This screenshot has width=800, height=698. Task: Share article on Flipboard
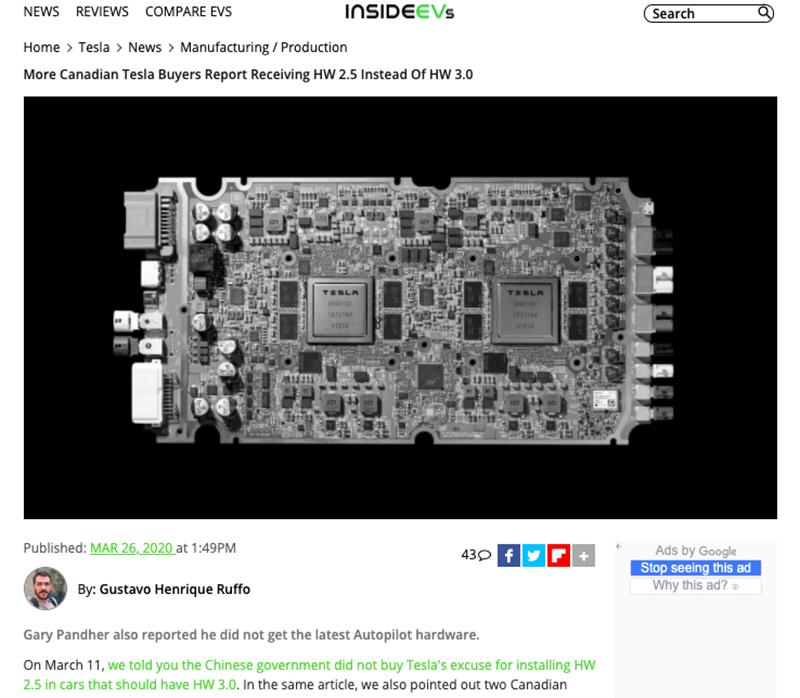tap(559, 555)
